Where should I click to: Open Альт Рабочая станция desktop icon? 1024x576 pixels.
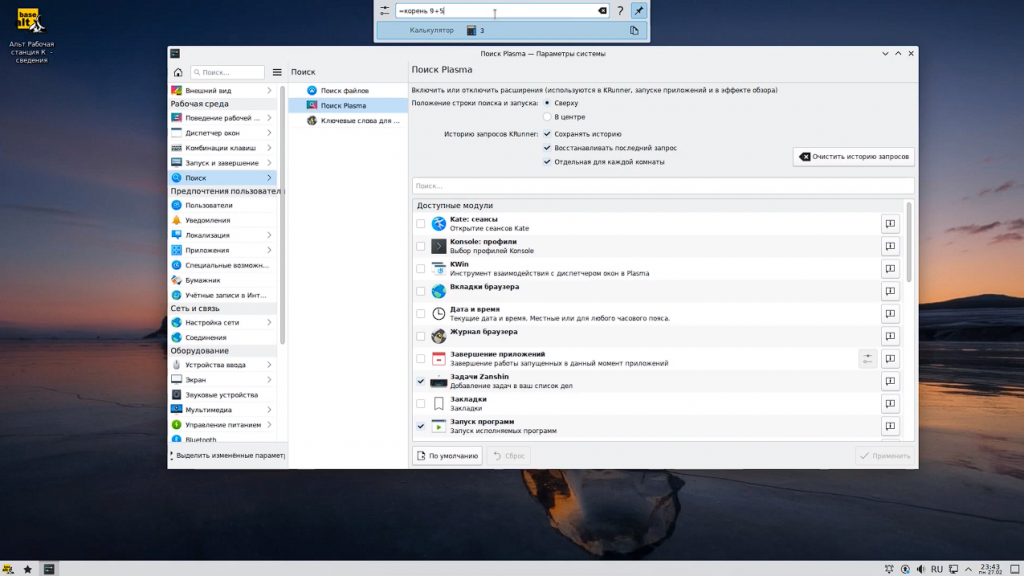click(31, 36)
